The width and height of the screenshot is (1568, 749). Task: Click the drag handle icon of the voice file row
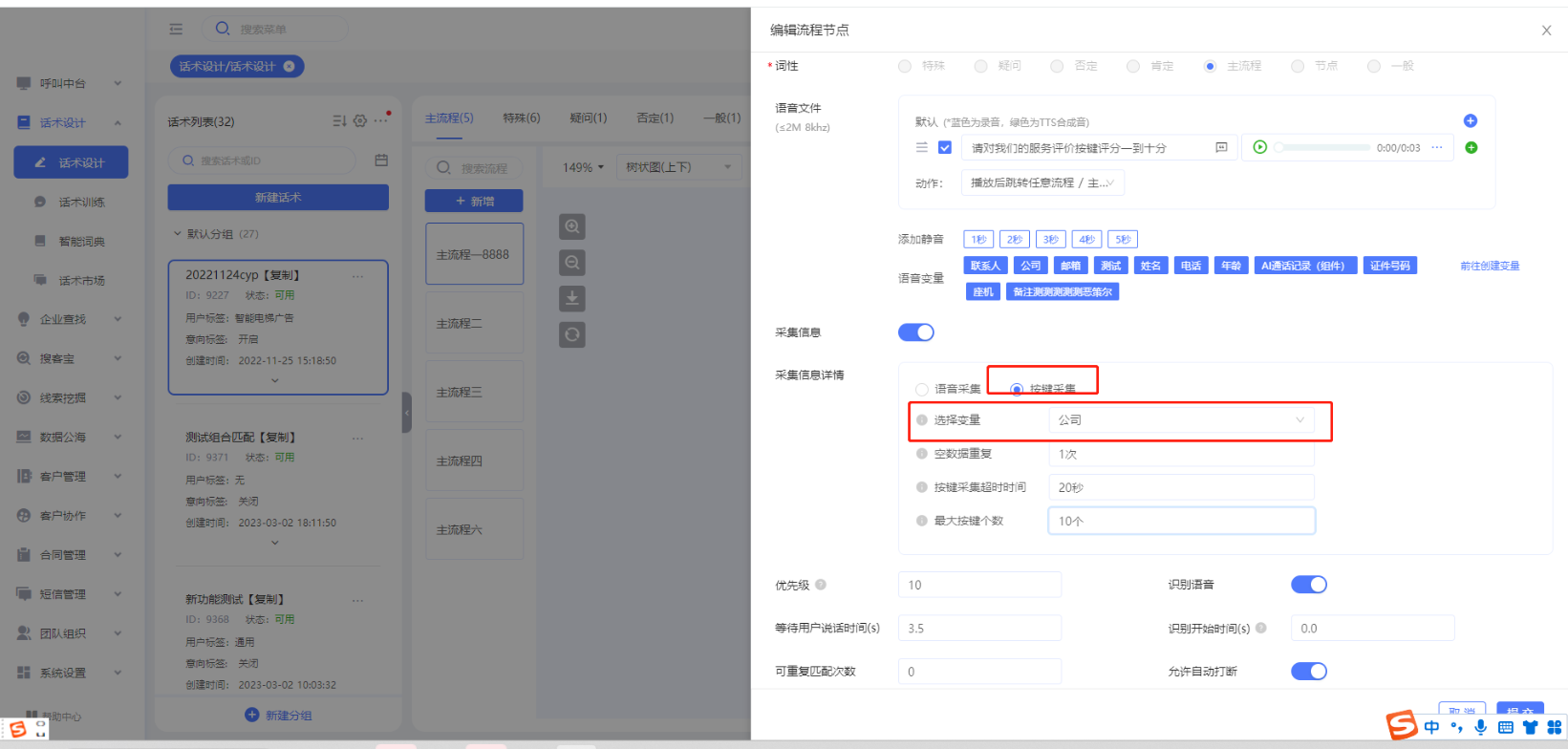(921, 147)
